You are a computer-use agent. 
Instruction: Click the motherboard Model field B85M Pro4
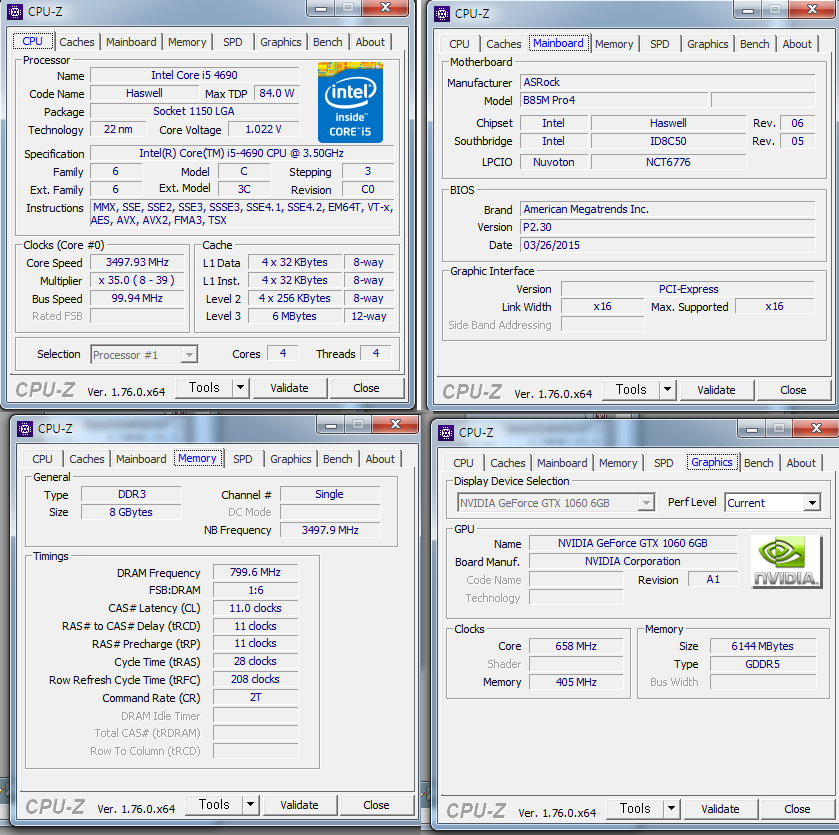[614, 101]
